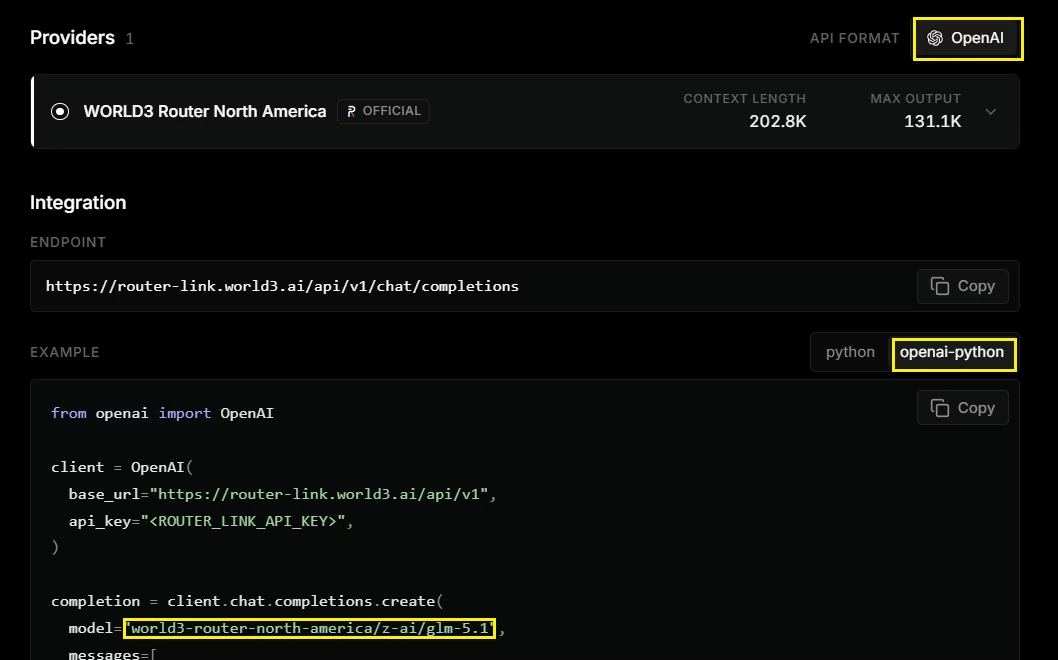
Task: Click the client.chat.completions.create code line
Action: click(247, 601)
